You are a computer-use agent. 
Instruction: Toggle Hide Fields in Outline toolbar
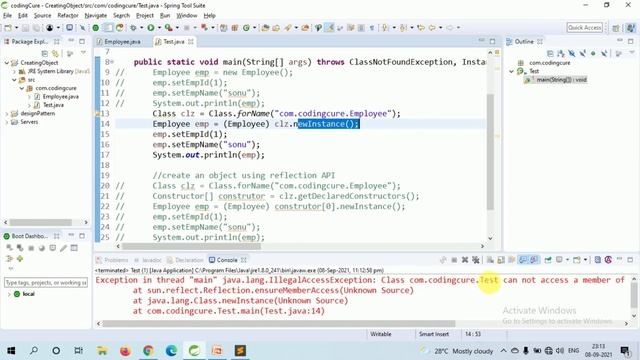tap(572, 53)
